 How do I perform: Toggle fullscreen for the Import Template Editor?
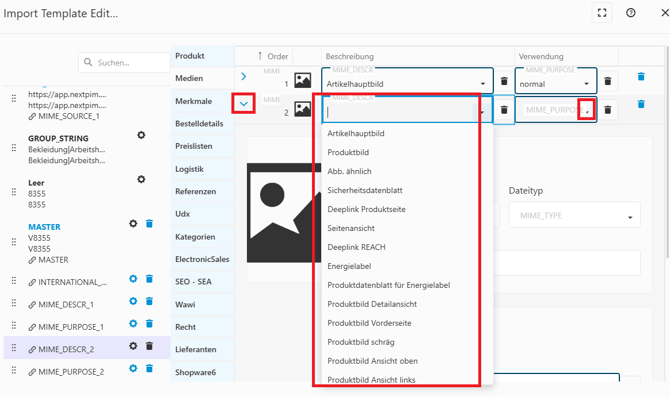pos(602,13)
